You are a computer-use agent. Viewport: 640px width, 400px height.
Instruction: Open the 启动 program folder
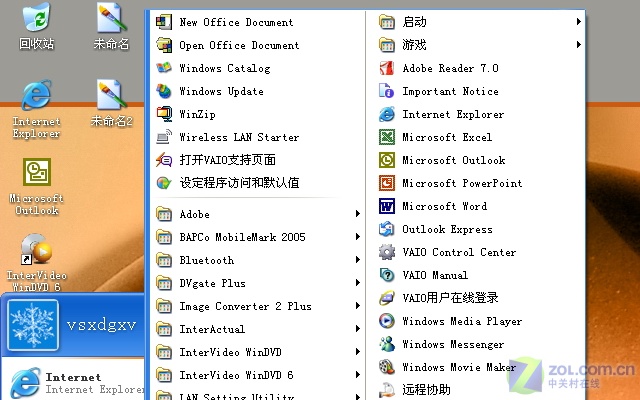pos(476,22)
